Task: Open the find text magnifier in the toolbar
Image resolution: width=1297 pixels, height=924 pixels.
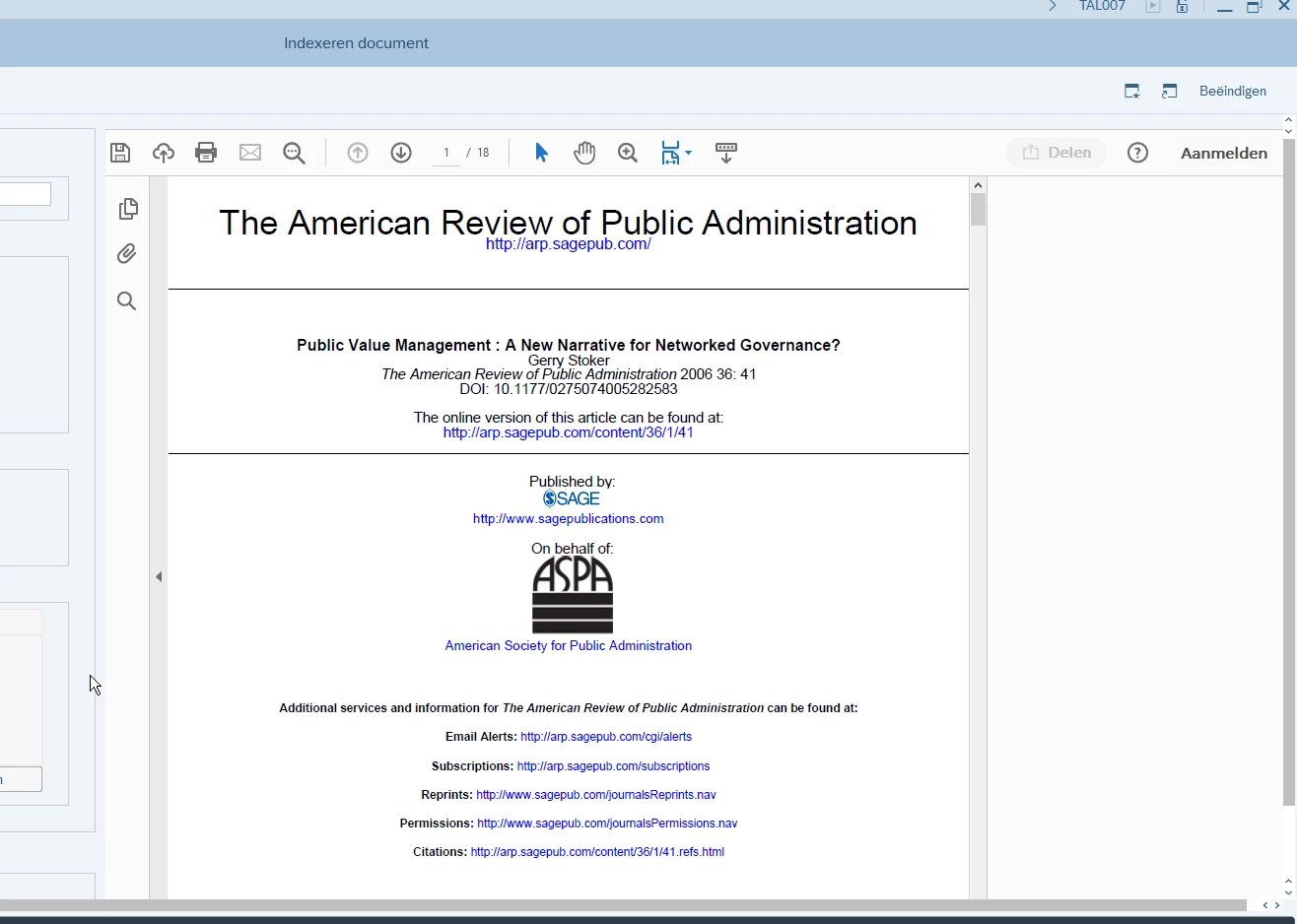Action: (x=294, y=153)
